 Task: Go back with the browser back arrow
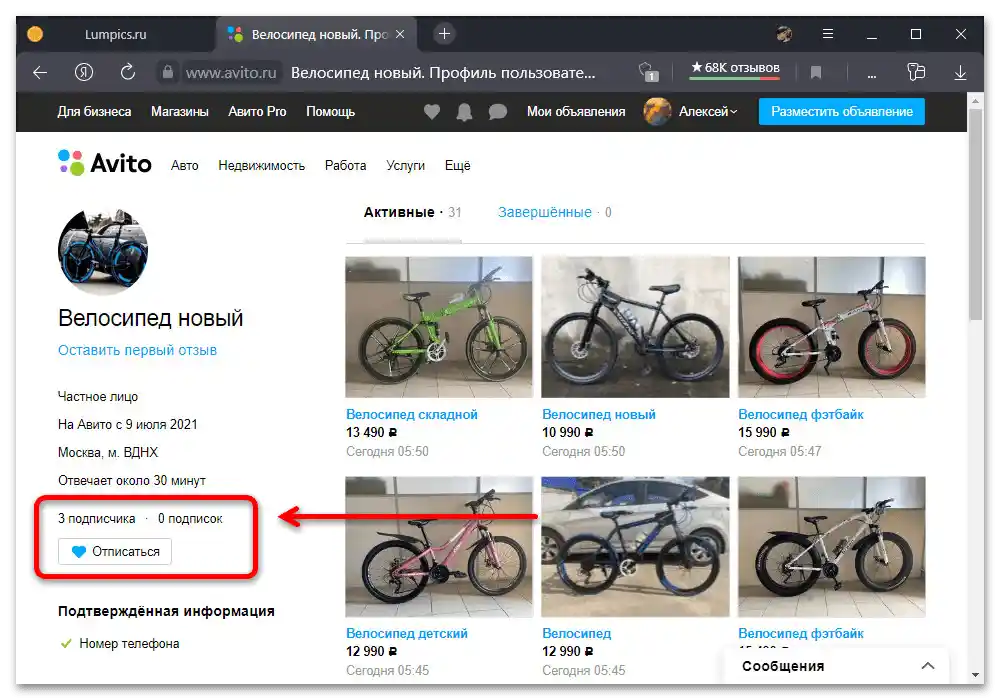40,73
